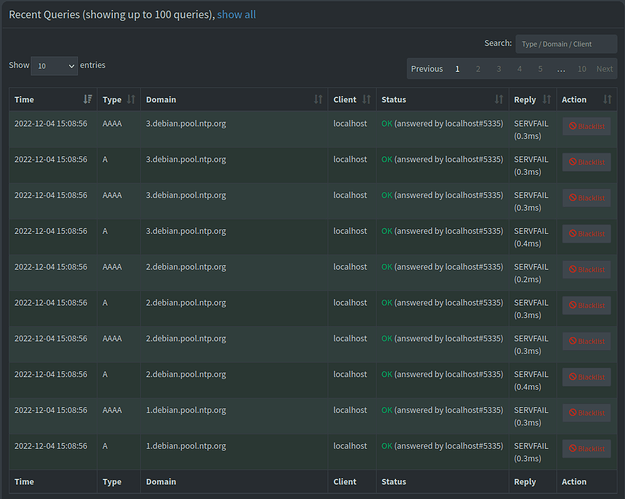Sort by Domain column sort arrows

[x=318, y=100]
